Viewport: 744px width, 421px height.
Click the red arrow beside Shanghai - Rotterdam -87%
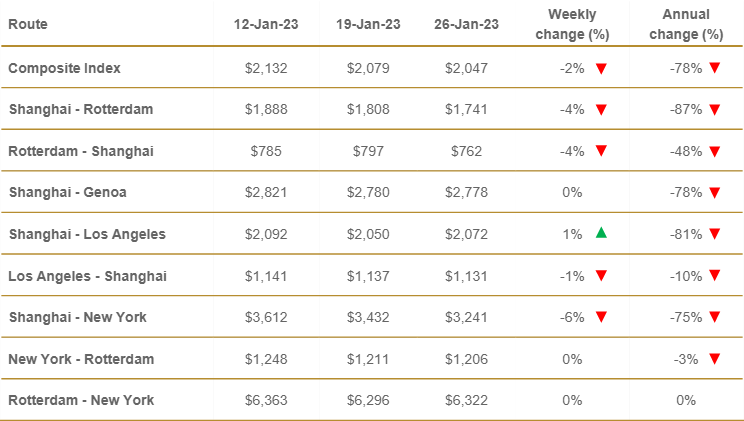(x=714, y=110)
